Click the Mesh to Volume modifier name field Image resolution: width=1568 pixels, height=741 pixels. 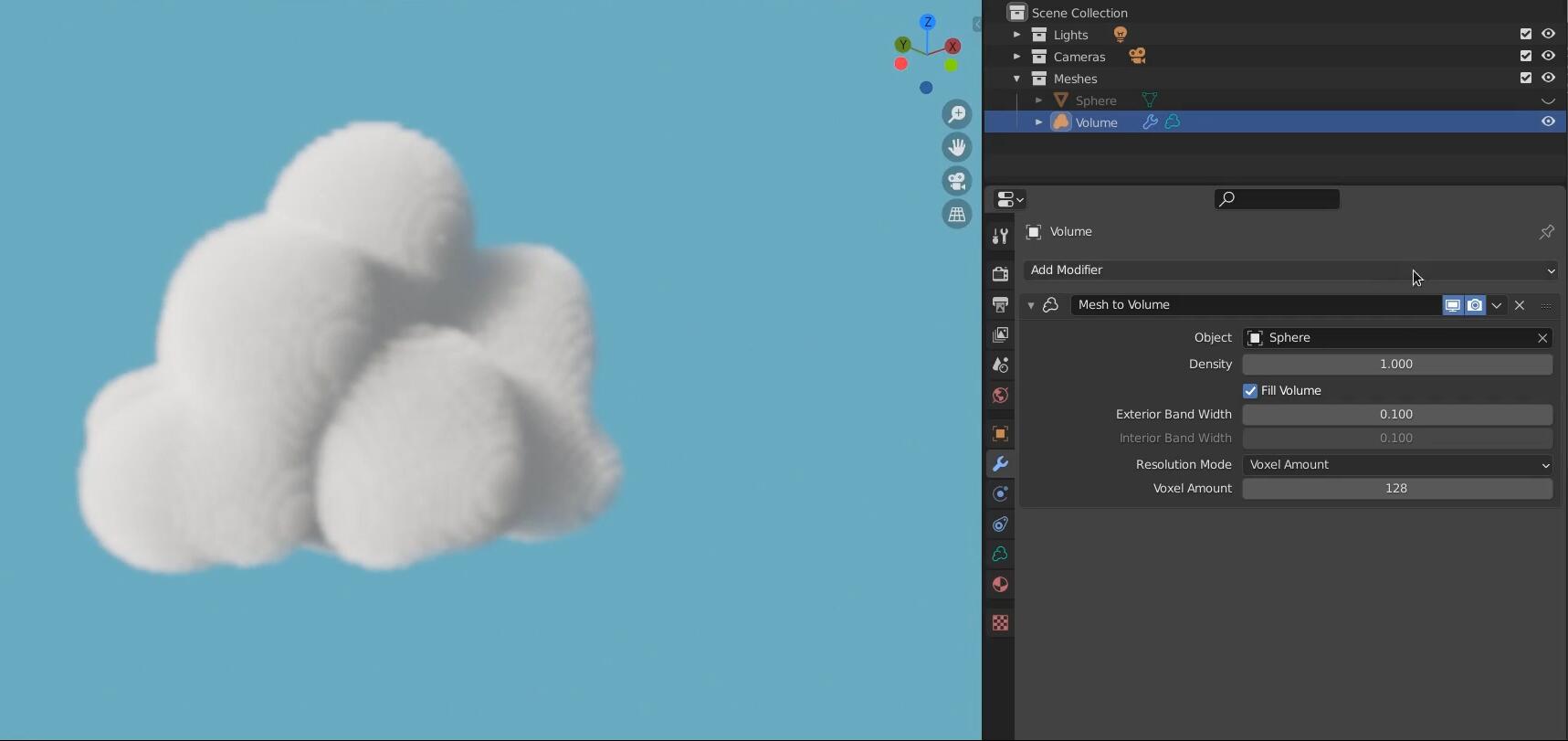[1256, 305]
